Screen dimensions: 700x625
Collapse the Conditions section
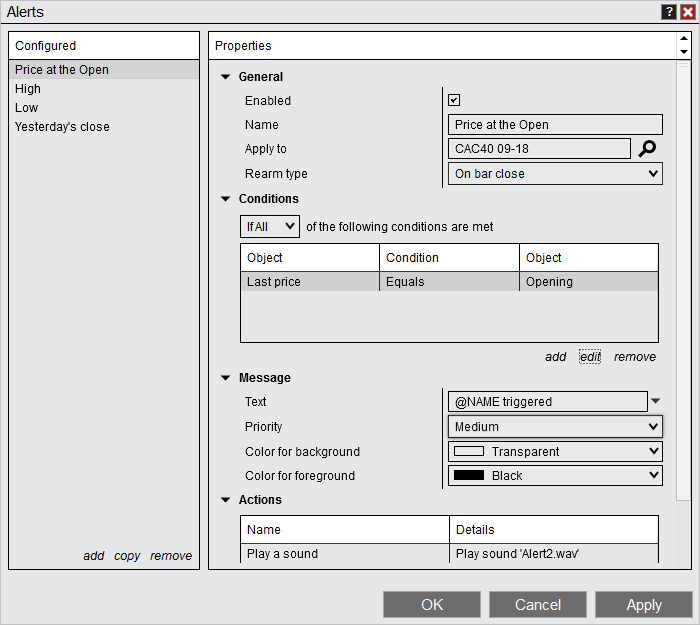[225, 199]
